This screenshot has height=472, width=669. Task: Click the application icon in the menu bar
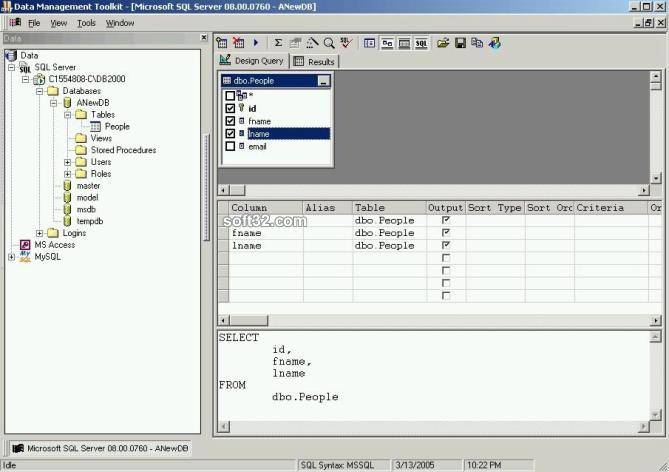pos(15,22)
